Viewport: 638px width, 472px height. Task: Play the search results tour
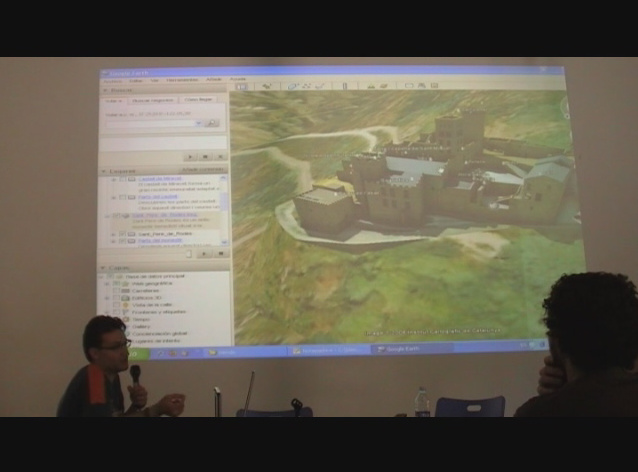tap(190, 157)
